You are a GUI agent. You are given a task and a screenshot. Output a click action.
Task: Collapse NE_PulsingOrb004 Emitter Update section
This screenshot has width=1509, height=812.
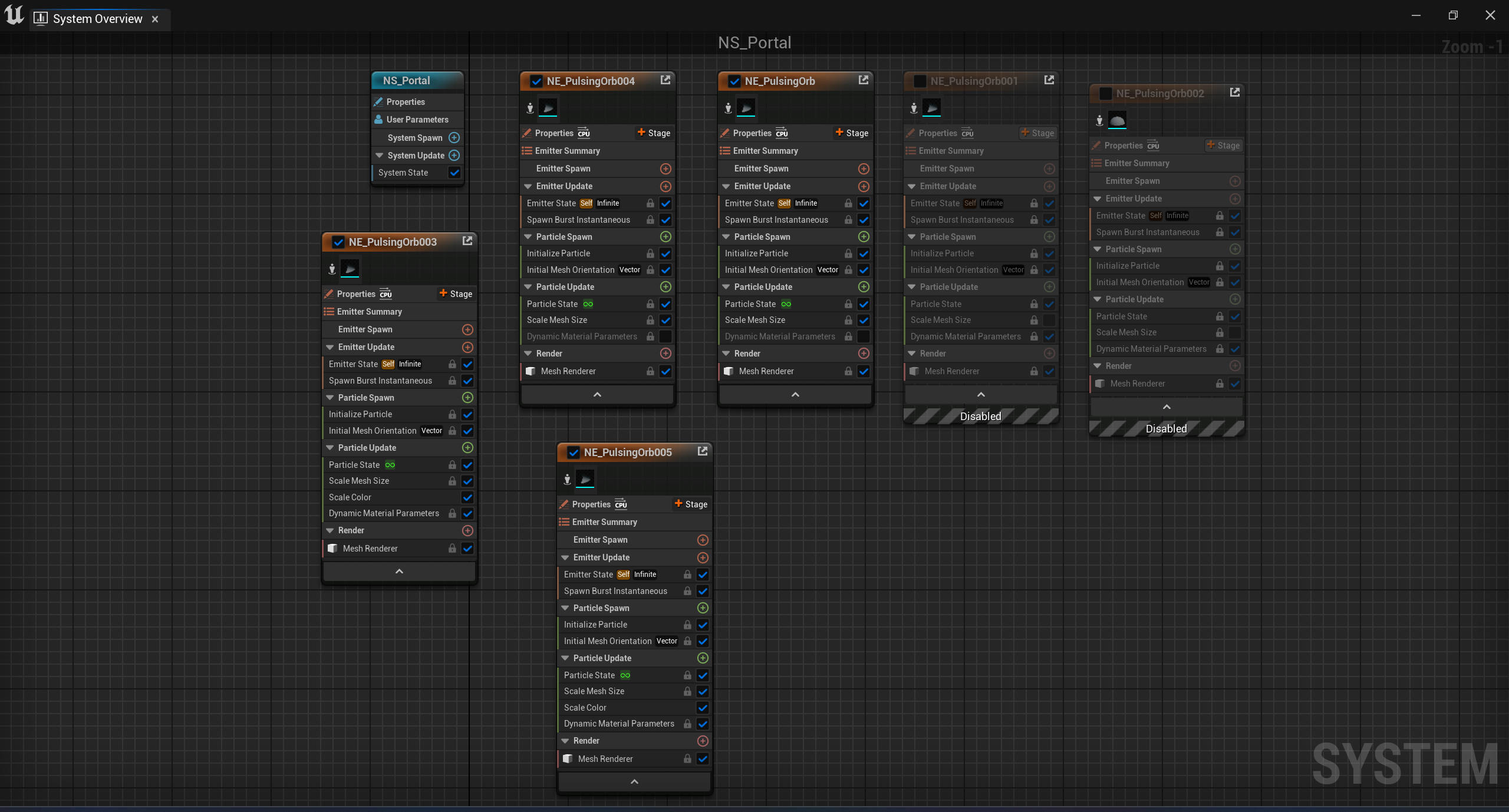pyautogui.click(x=528, y=186)
